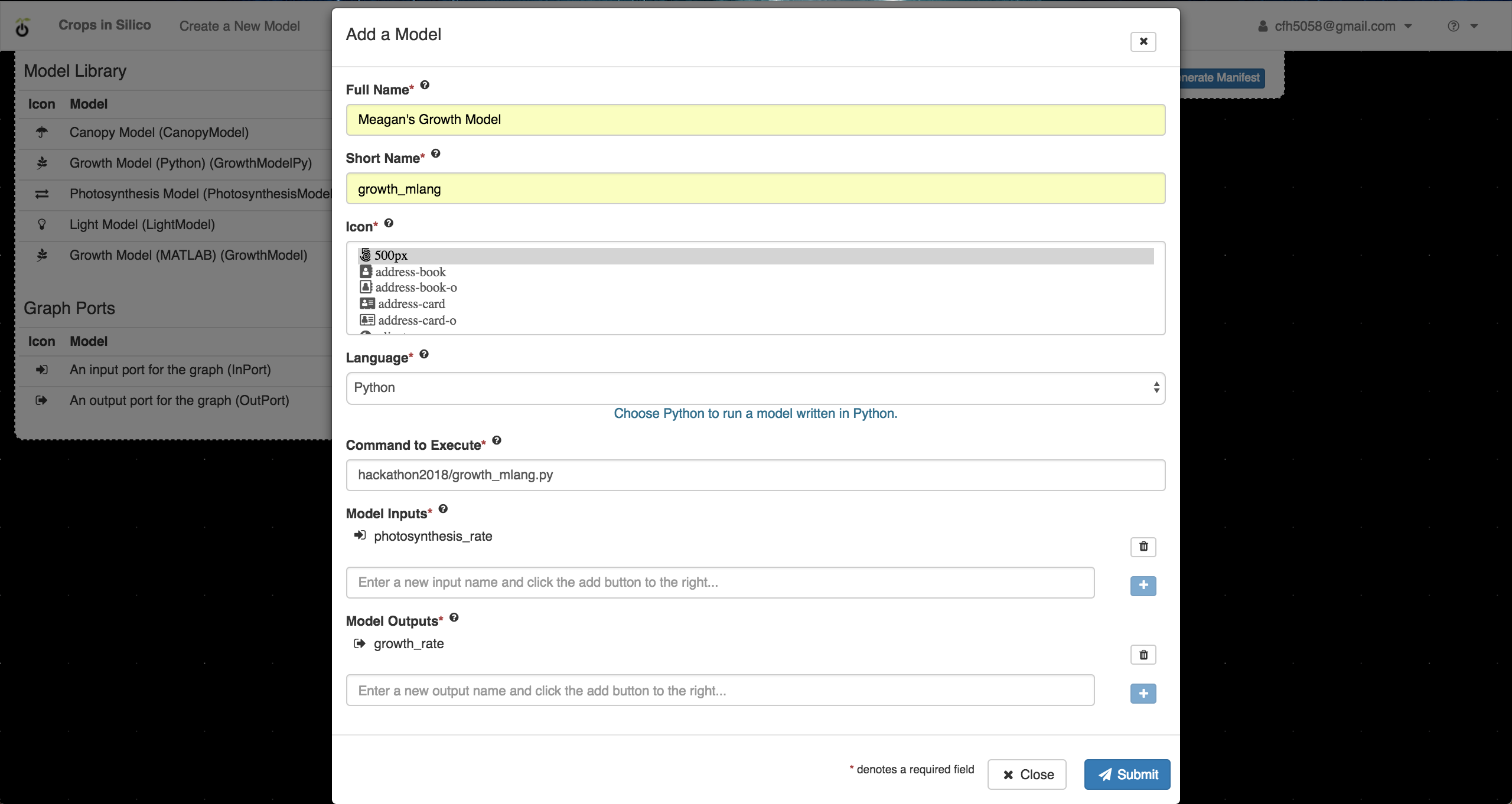
Task: Click delete icon for photosynthesis_rate input
Action: [x=1143, y=546]
